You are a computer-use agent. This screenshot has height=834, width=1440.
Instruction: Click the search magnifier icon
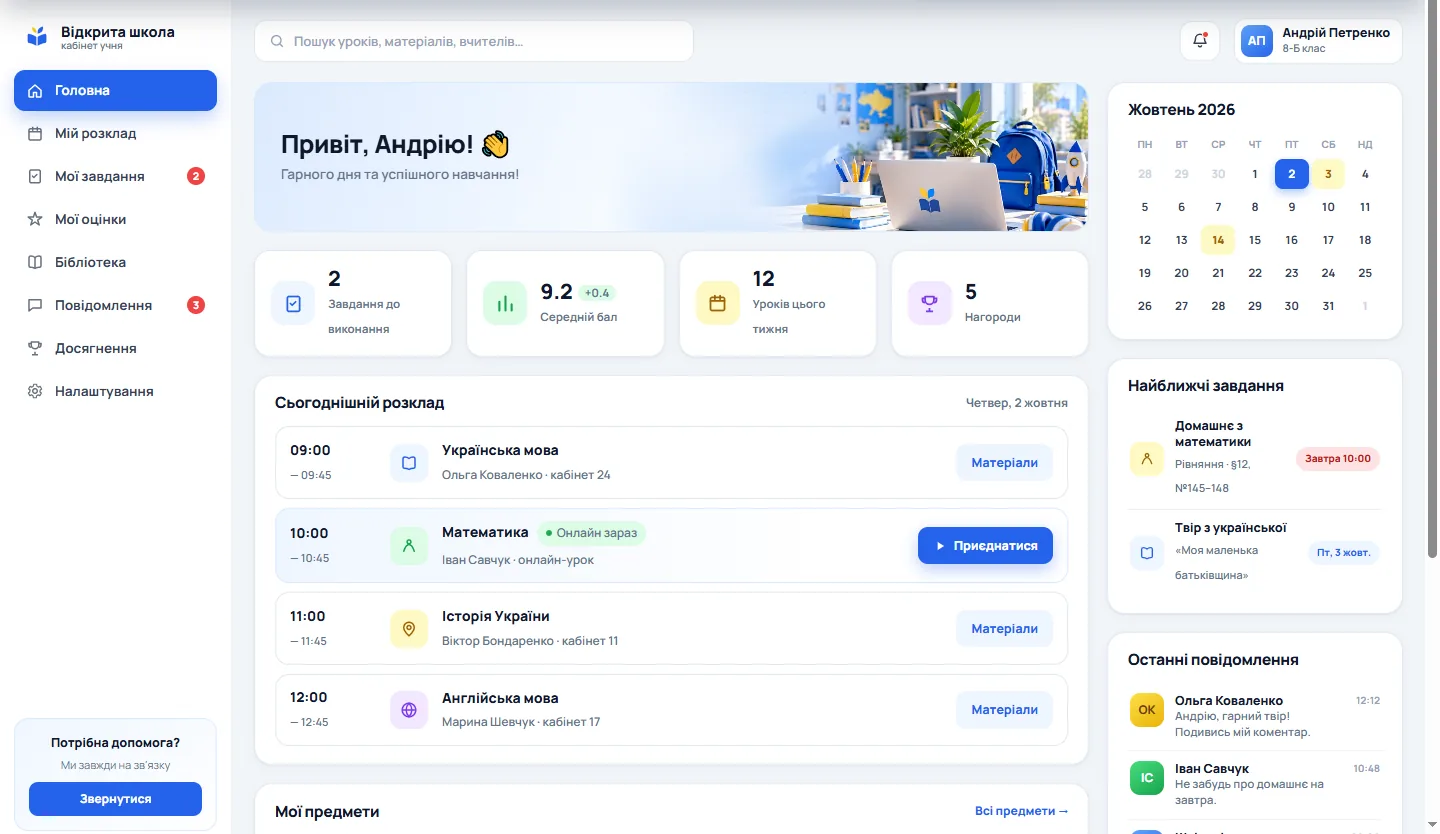click(x=276, y=42)
